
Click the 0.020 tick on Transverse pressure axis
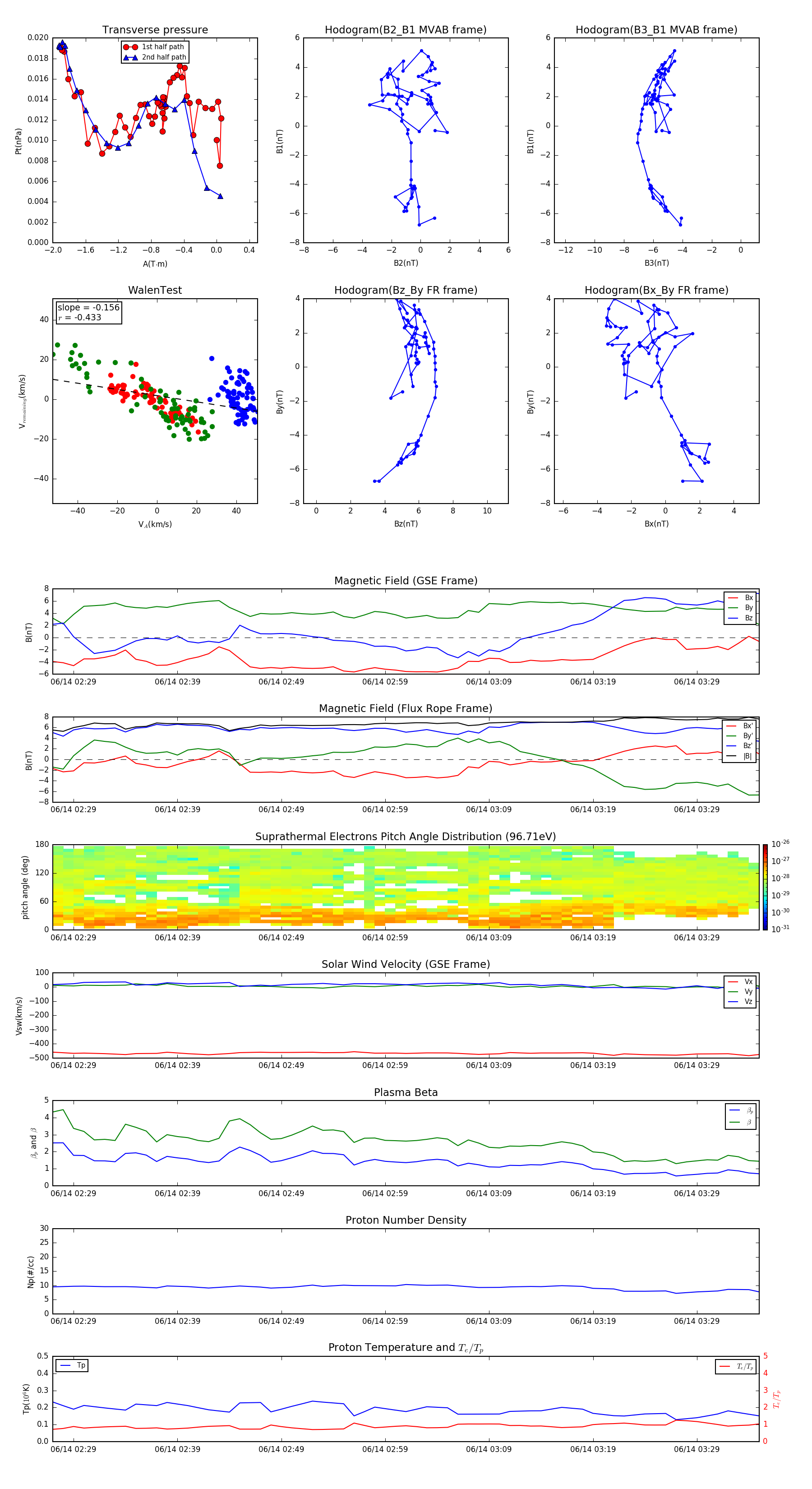[38, 37]
